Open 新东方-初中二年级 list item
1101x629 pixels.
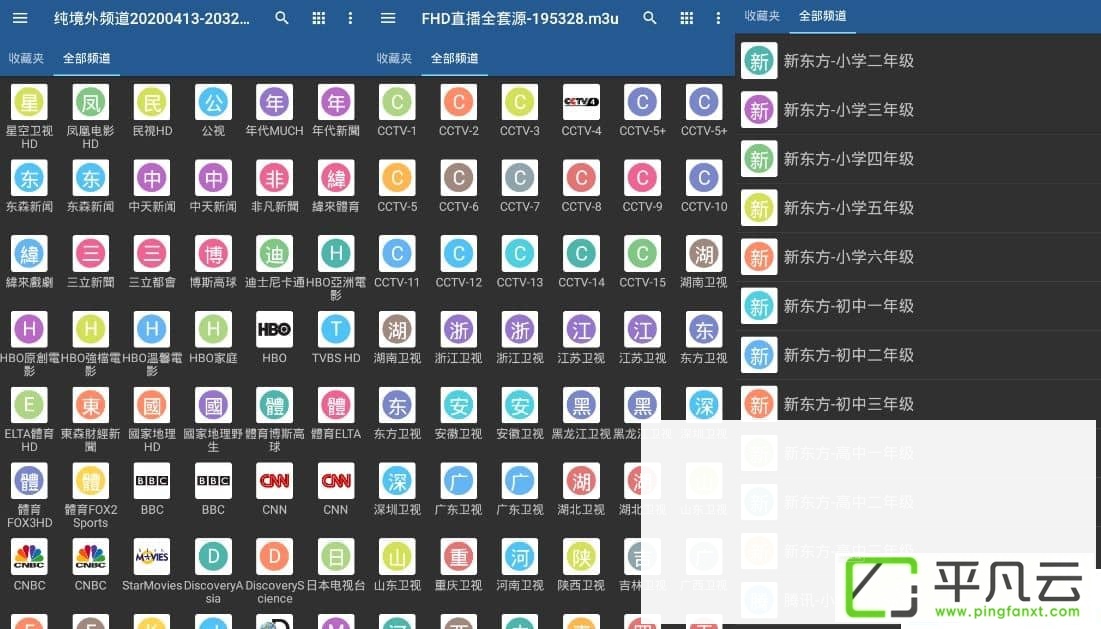[x=918, y=355]
